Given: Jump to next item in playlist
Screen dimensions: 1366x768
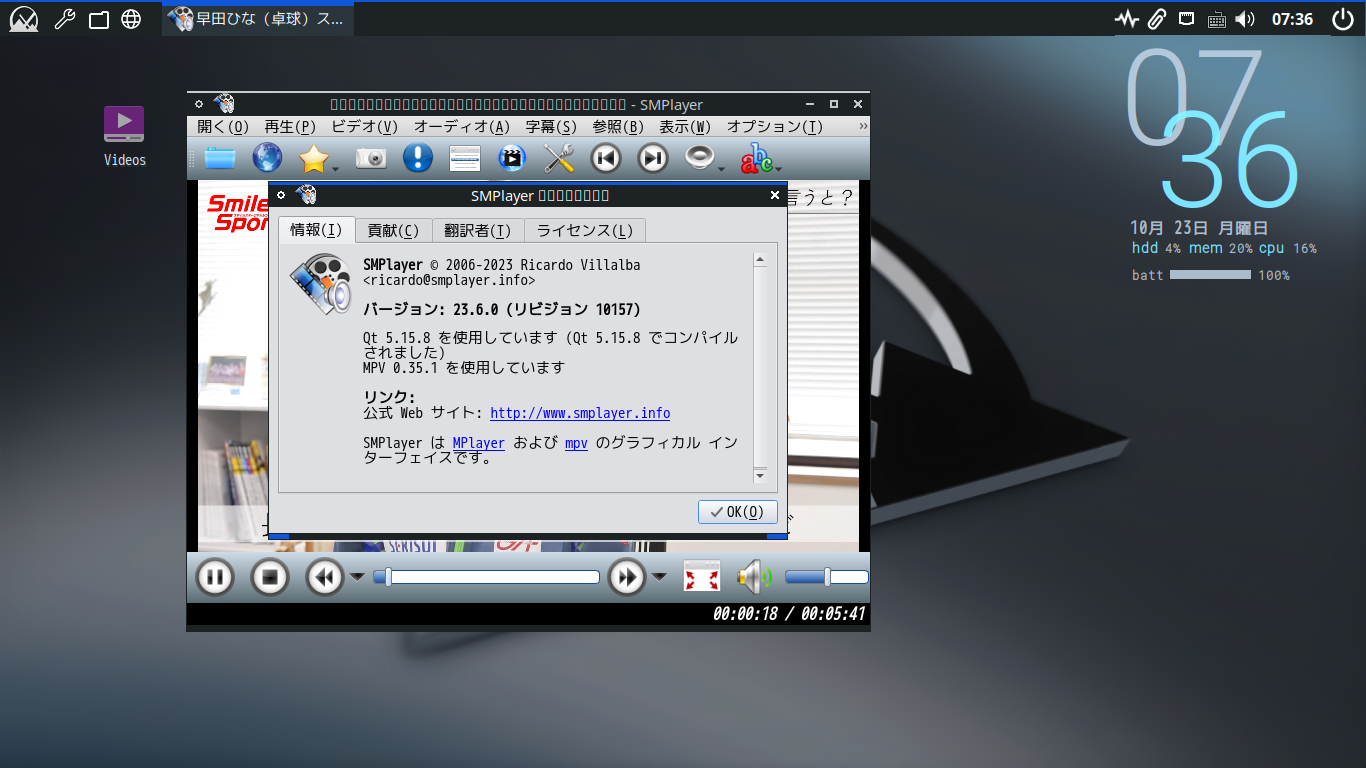Looking at the screenshot, I should [653, 158].
